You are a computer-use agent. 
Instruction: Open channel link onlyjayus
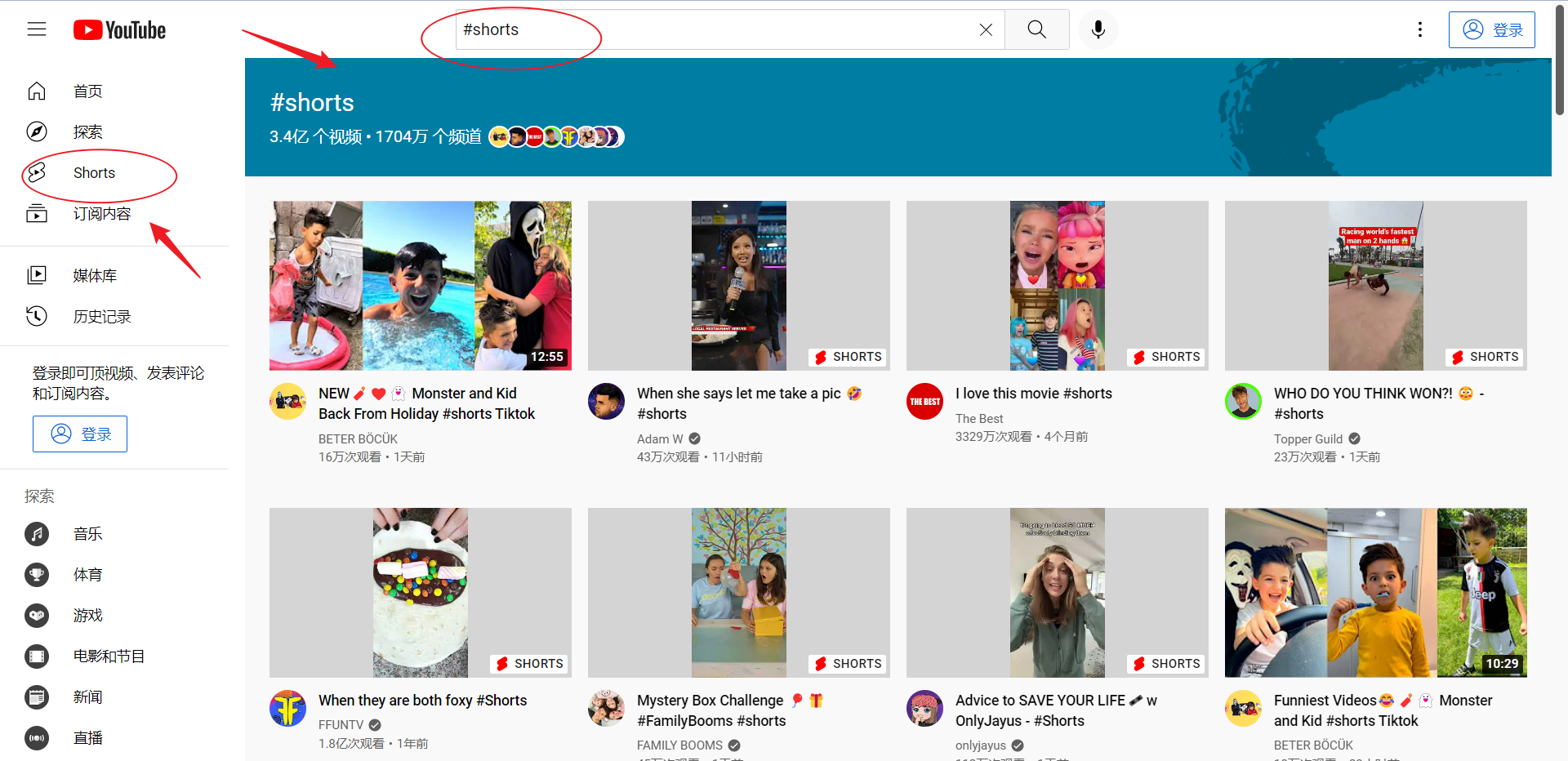click(x=981, y=745)
